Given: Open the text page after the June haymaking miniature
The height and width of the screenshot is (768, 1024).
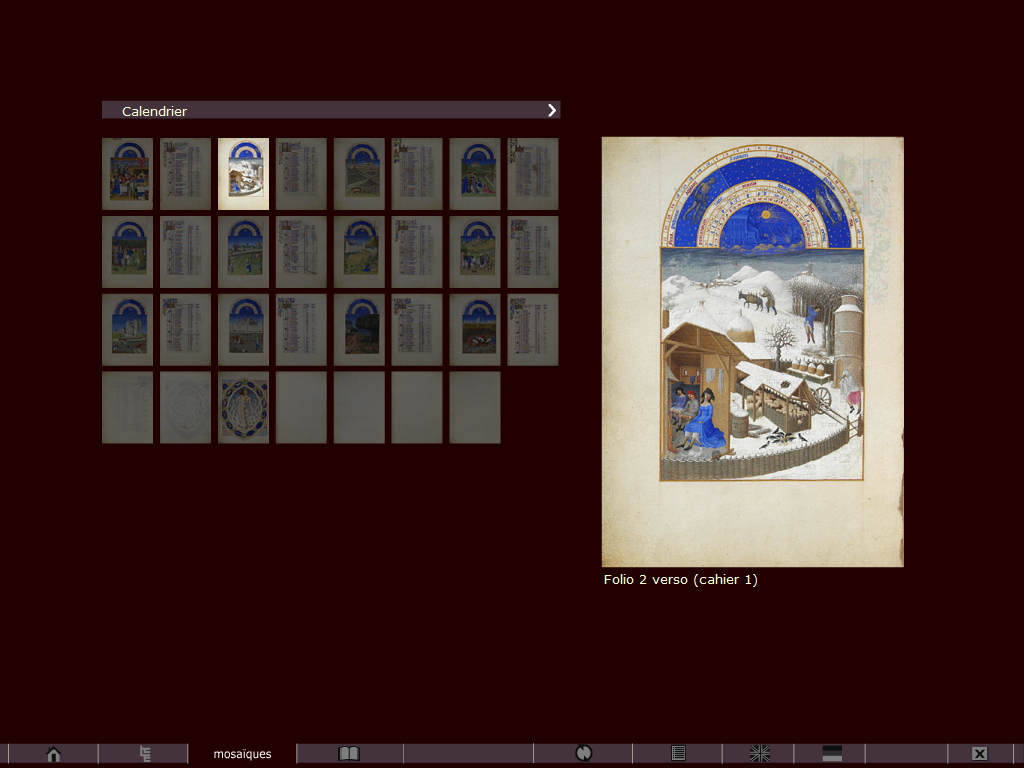Looking at the screenshot, I should [301, 252].
